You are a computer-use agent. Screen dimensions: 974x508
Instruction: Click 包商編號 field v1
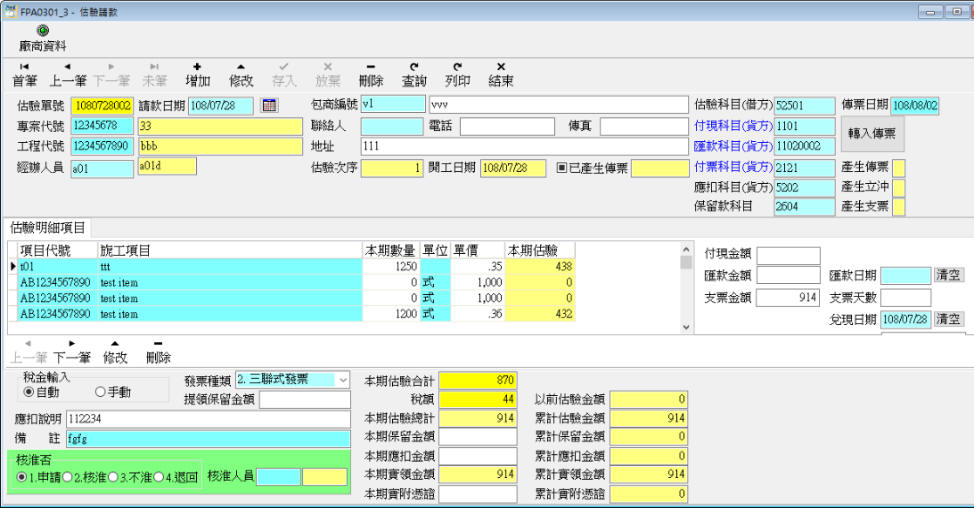[393, 104]
